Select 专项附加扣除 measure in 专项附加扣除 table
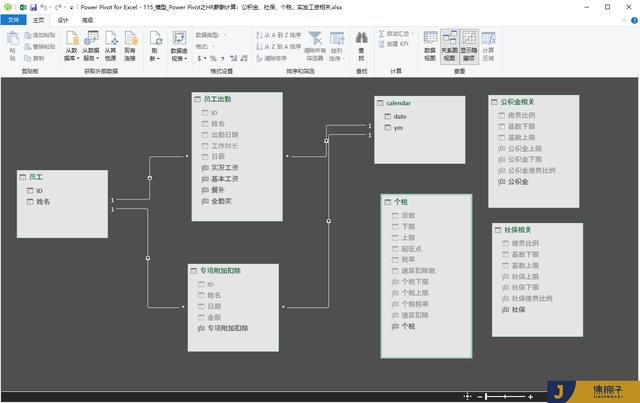This screenshot has width=640, height=403. 227,328
